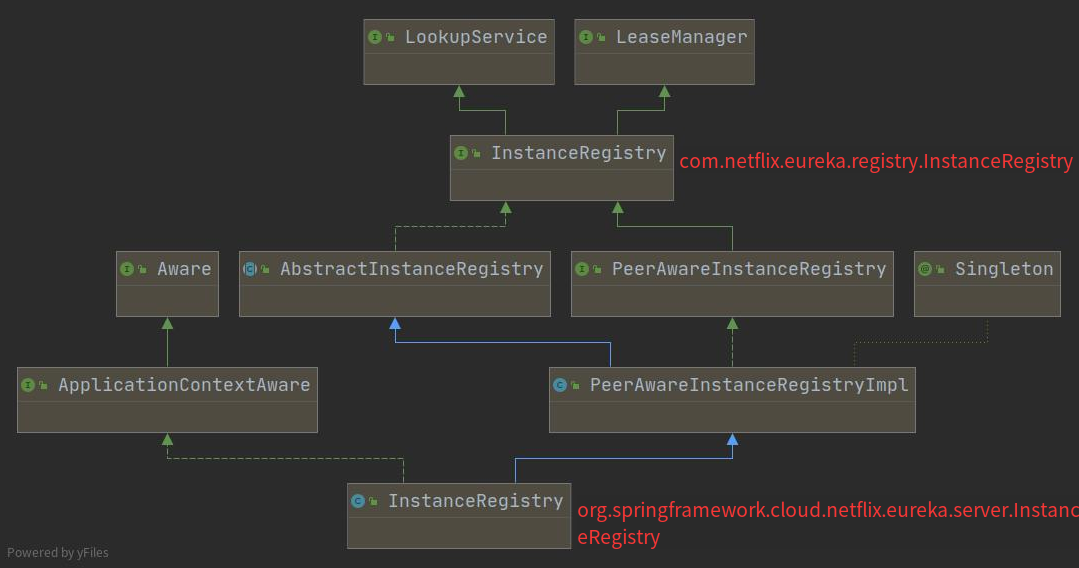Click the public visibility icon on Singleton

pyautogui.click(x=940, y=269)
